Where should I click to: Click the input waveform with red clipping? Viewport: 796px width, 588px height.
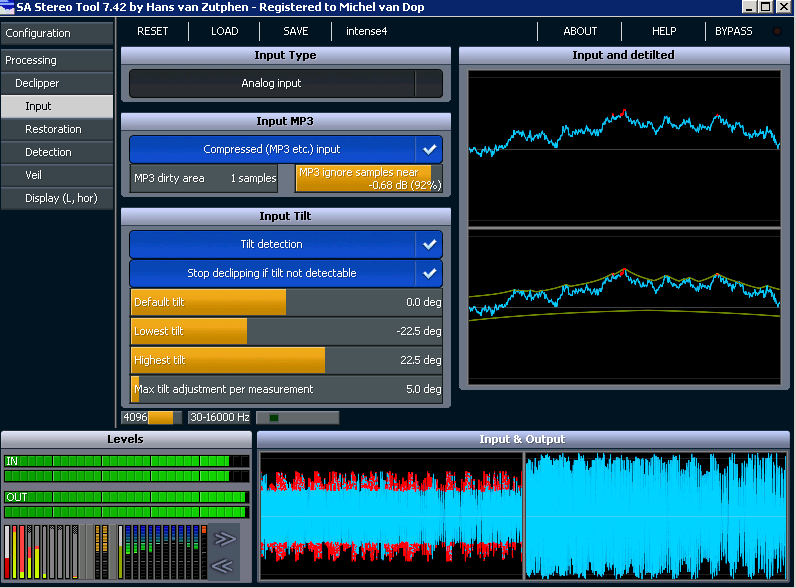391,516
